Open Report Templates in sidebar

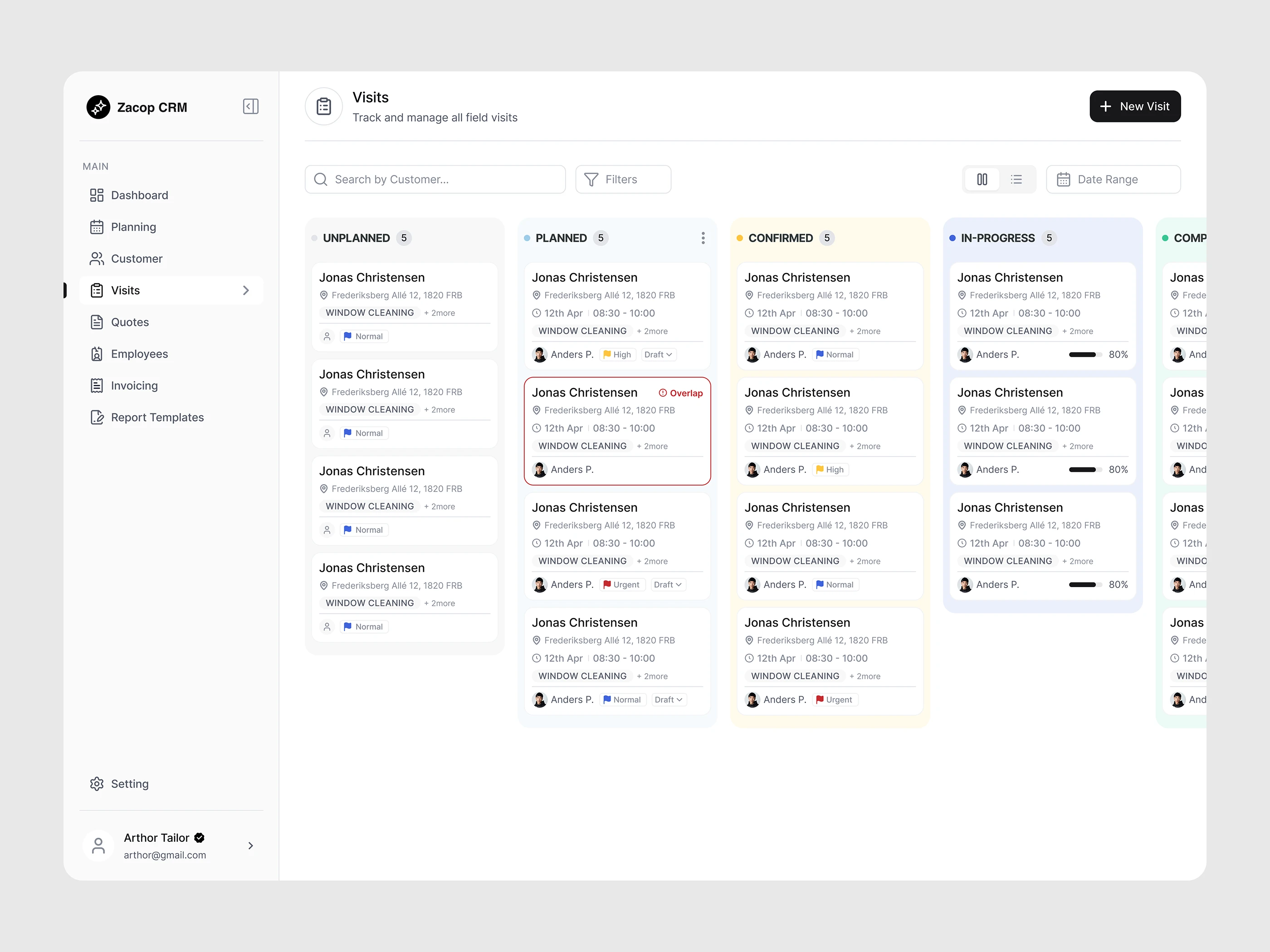pyautogui.click(x=171, y=417)
